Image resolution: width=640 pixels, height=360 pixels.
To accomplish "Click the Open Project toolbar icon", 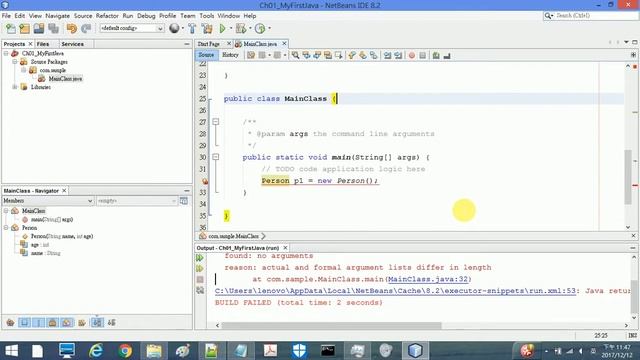I will 39,29.
